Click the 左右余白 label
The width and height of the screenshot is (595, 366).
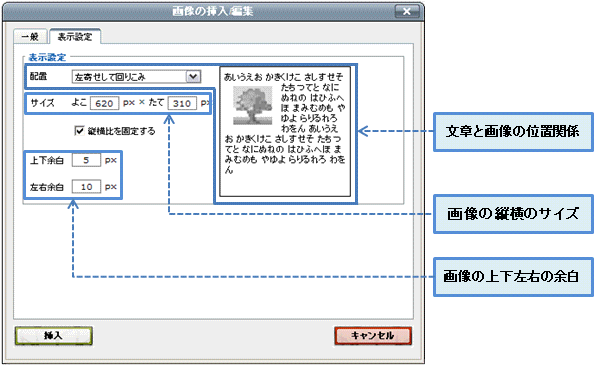[x=47, y=187]
